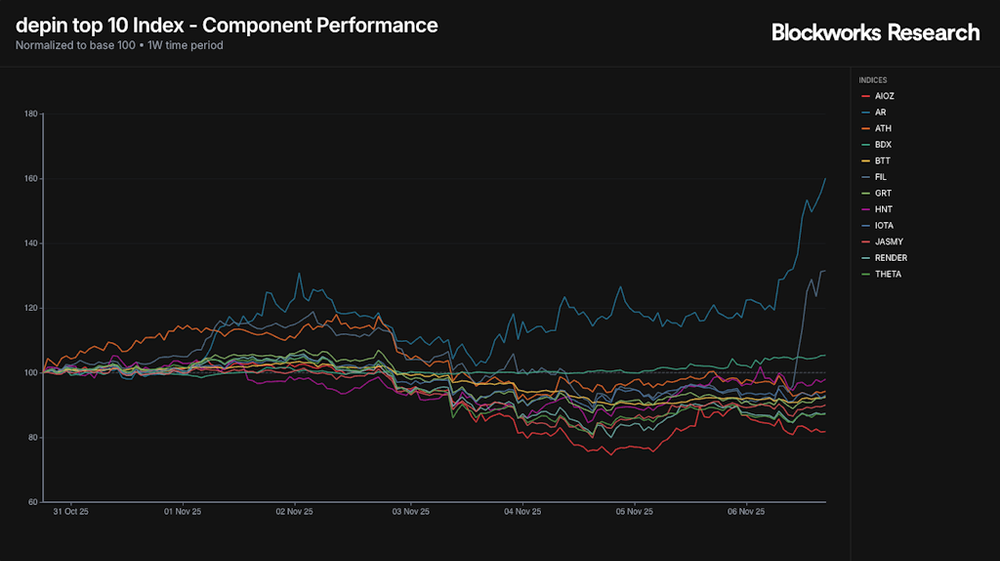The image size is (1000, 561).
Task: Click the FIL legend item
Action: (880, 177)
